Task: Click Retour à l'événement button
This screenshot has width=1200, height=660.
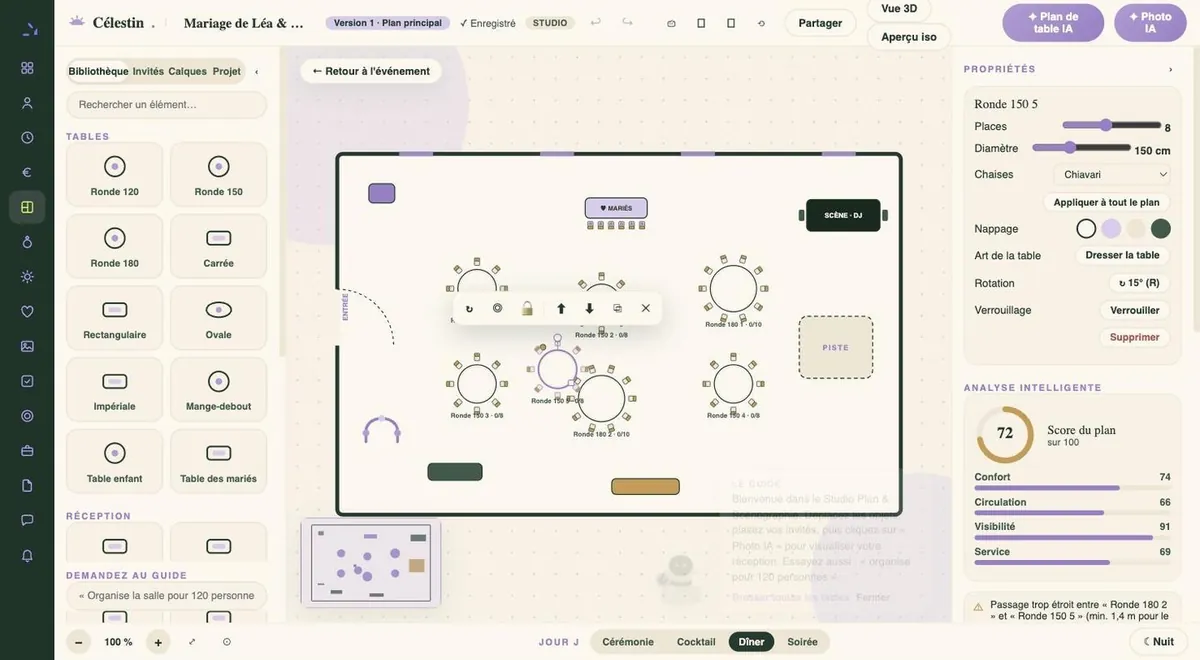Action: coord(371,71)
